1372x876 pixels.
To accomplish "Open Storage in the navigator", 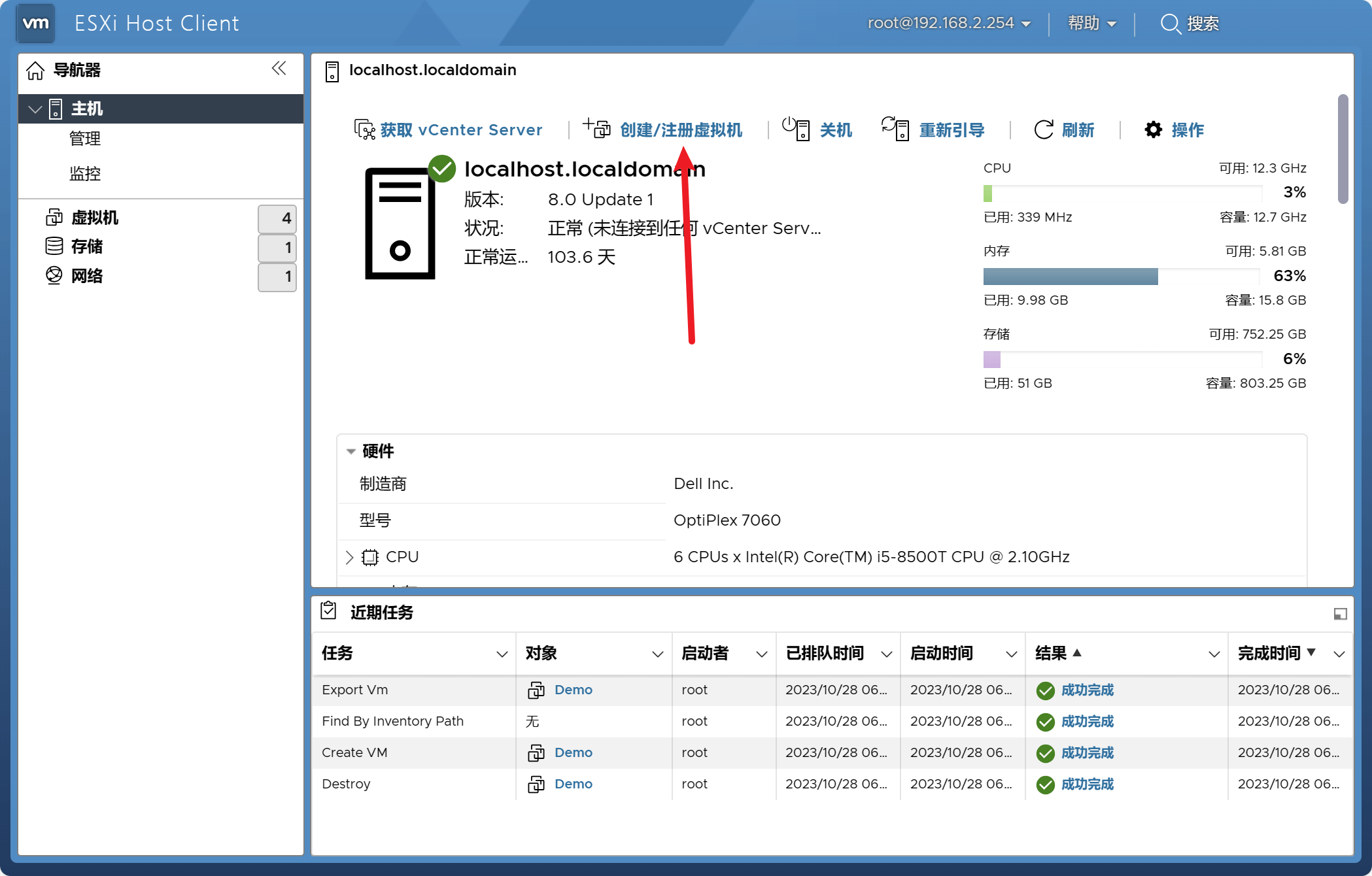I will pos(86,246).
